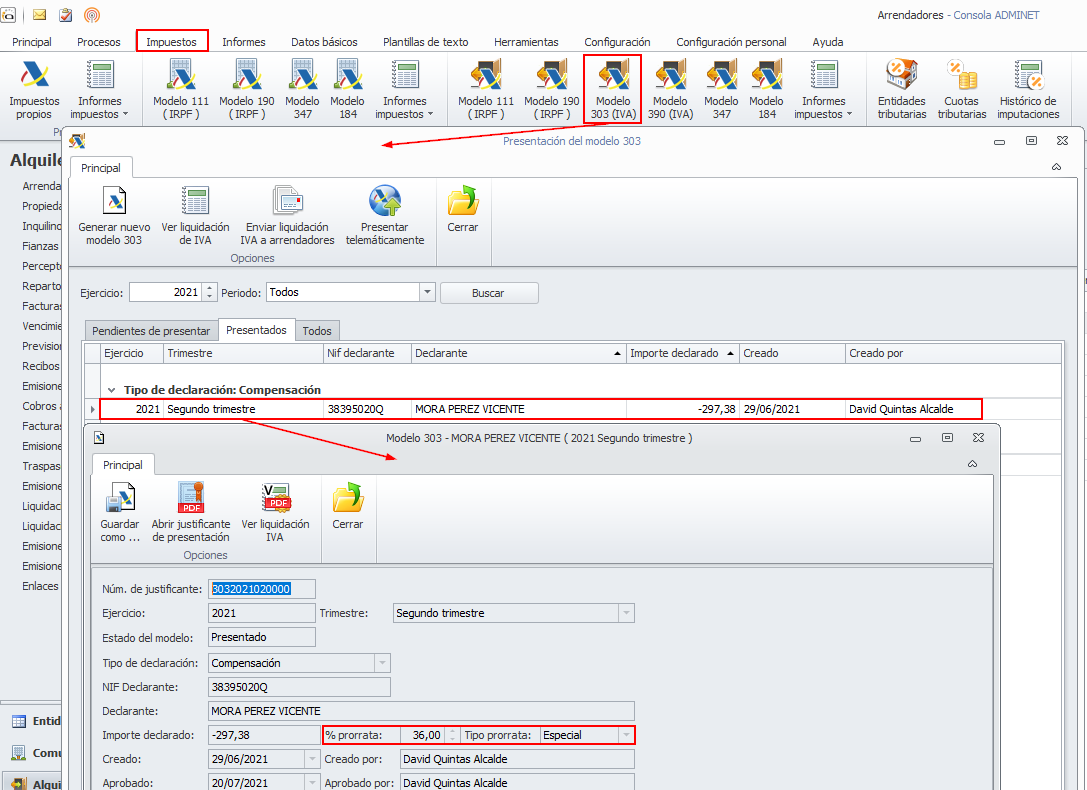The width and height of the screenshot is (1087, 790).
Task: Click the Buscar button
Action: (x=488, y=293)
